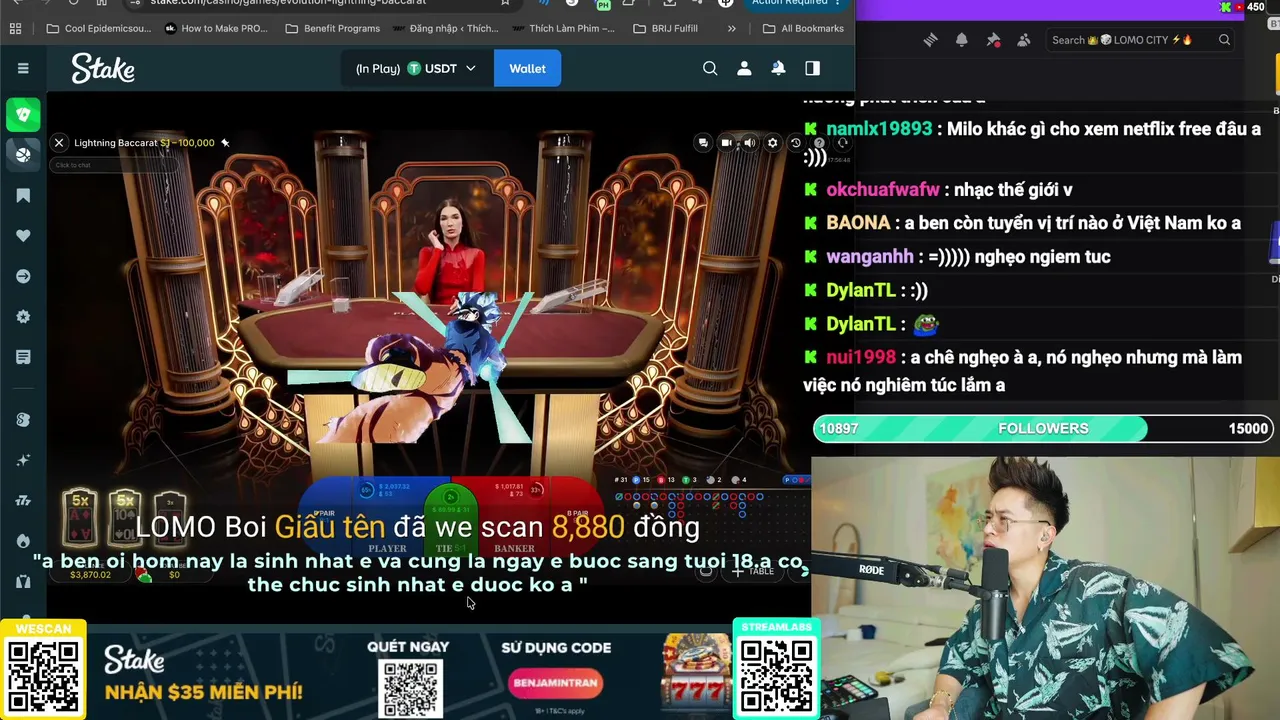Mute the baccarat game sound

(749, 143)
